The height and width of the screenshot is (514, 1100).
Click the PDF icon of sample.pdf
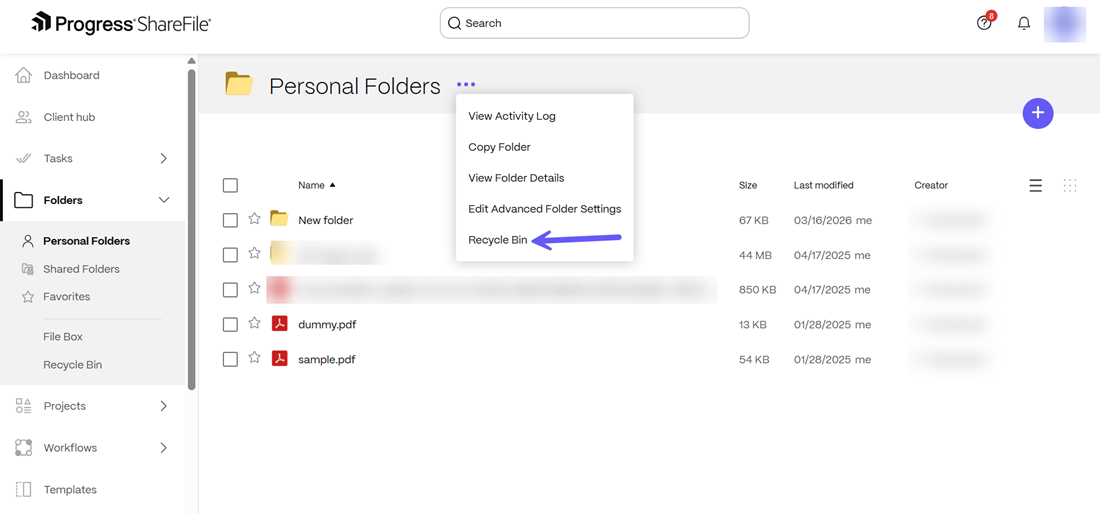coord(280,359)
